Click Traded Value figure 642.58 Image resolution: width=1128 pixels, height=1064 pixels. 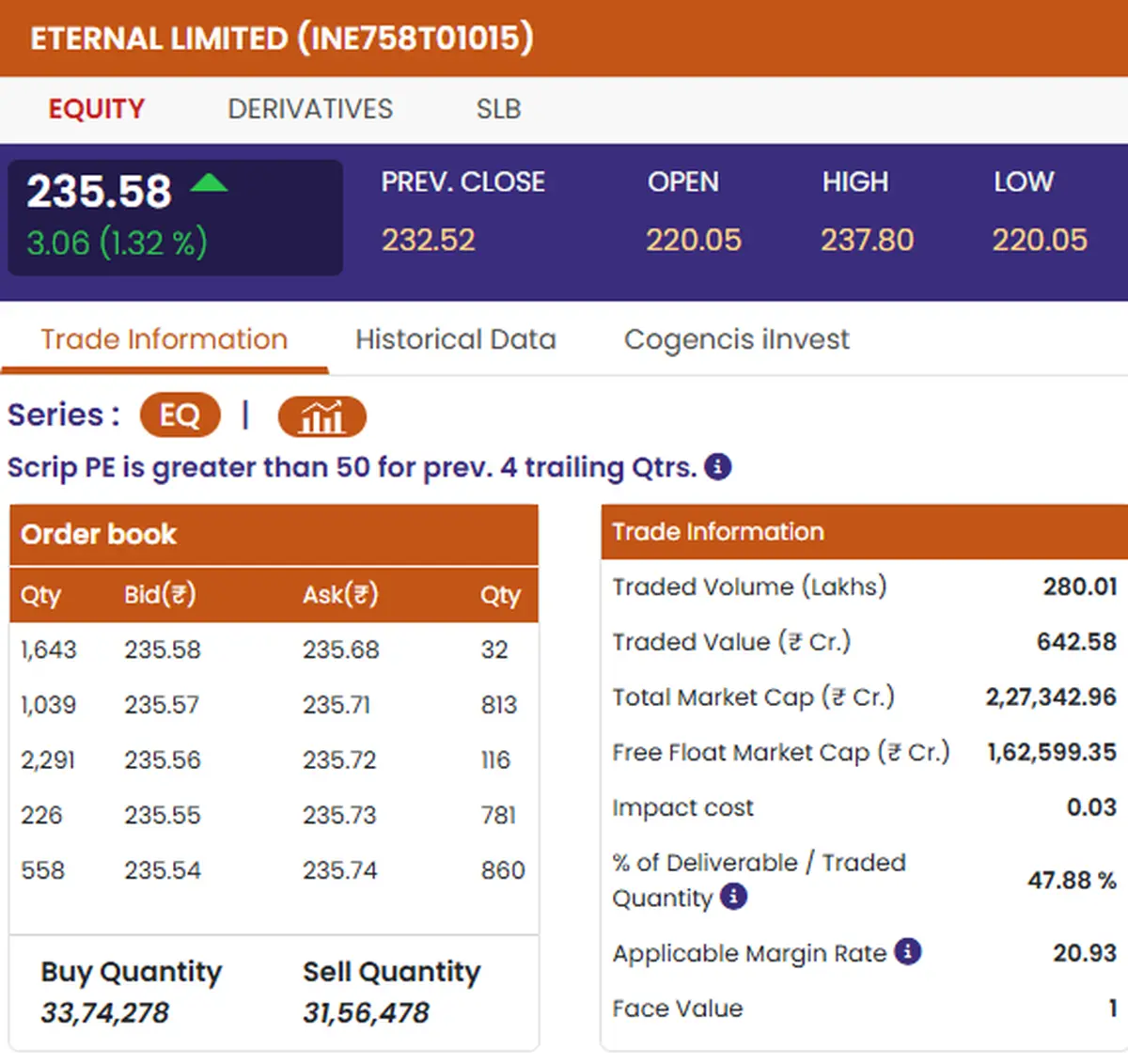point(1076,642)
